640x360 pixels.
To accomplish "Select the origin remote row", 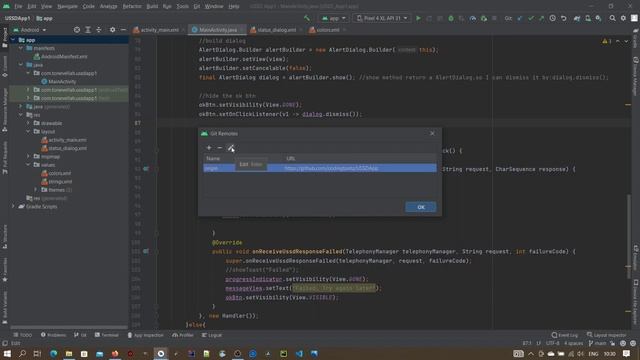I will coord(320,168).
